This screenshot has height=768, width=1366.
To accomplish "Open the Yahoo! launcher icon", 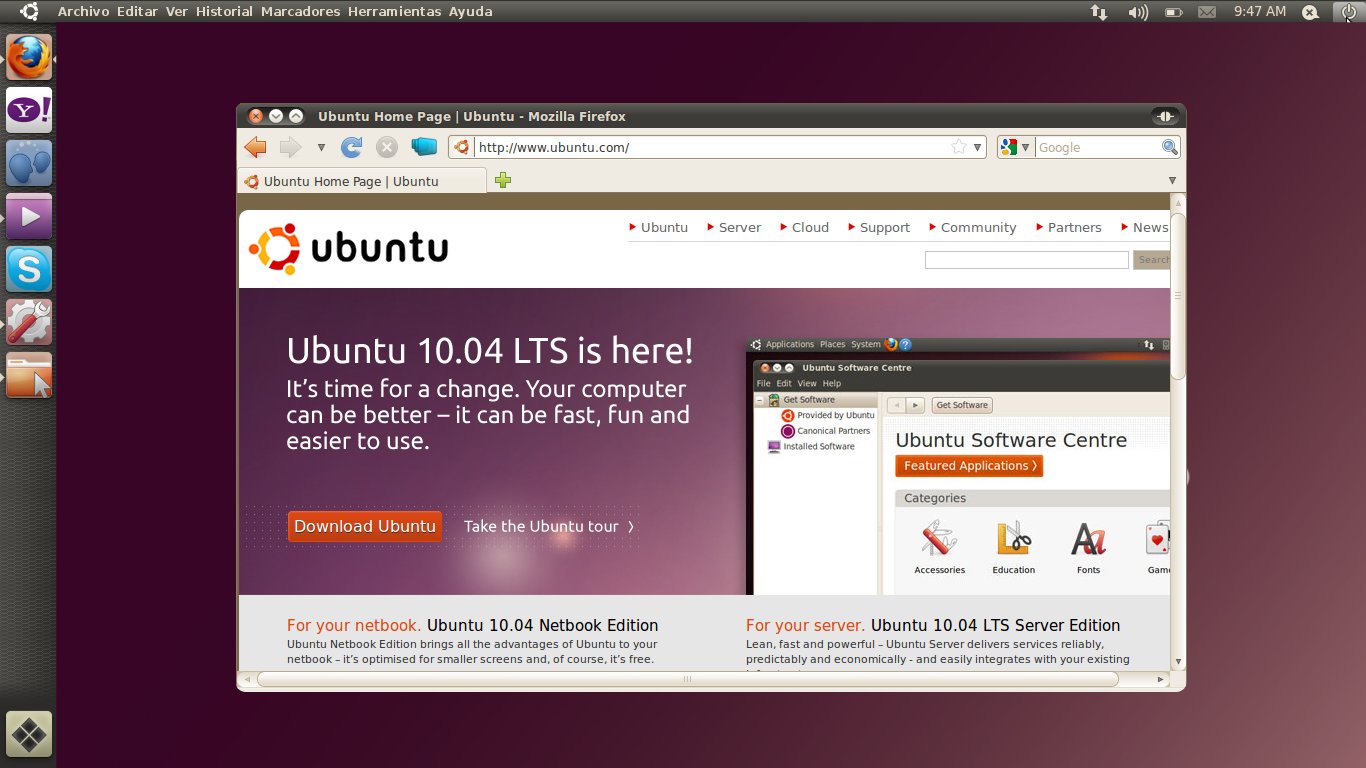I will (x=29, y=110).
